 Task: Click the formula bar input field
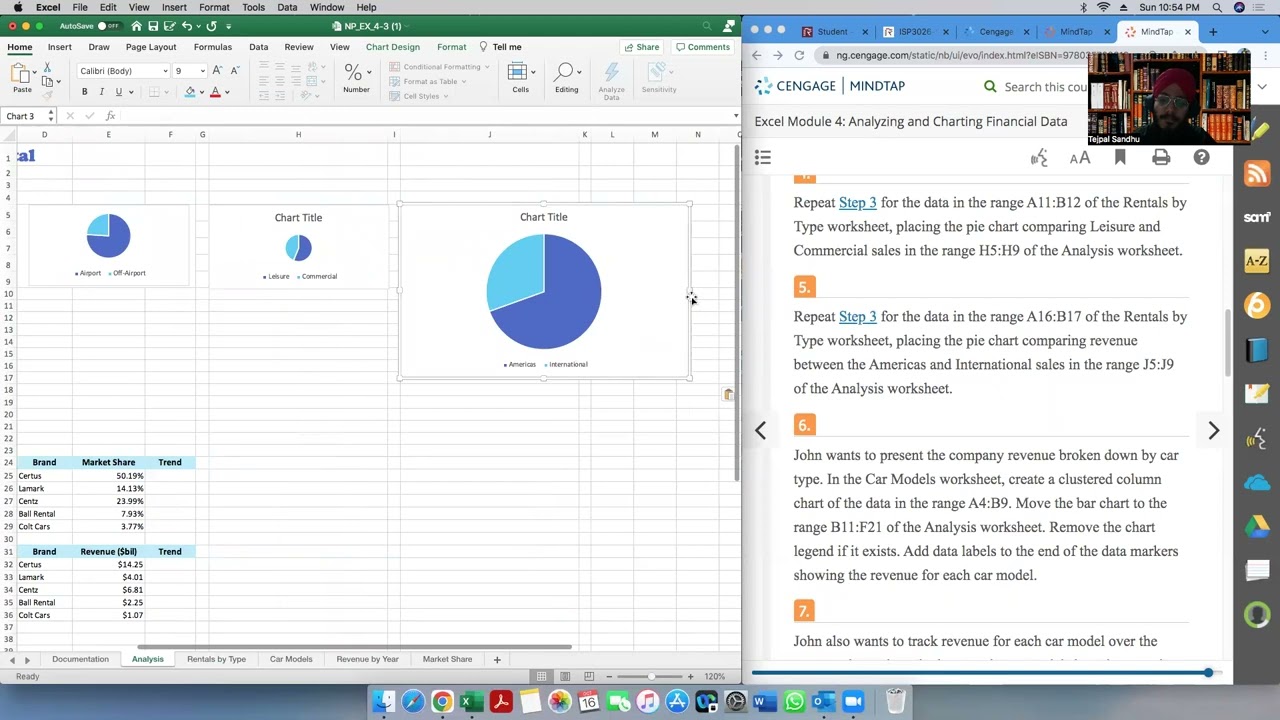click(425, 116)
